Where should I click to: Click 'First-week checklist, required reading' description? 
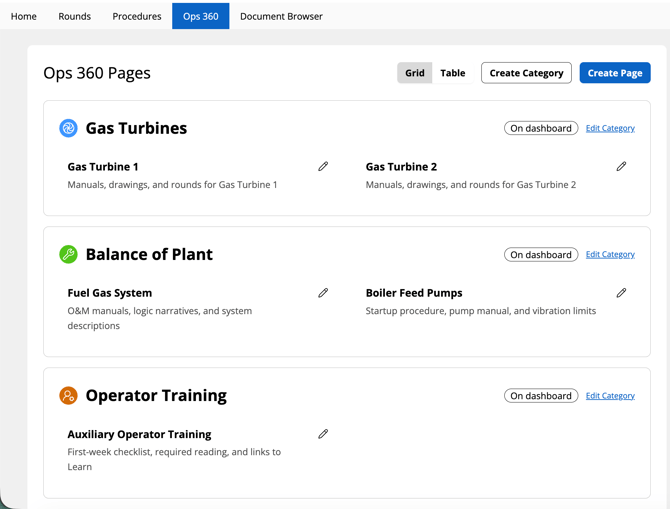(174, 459)
